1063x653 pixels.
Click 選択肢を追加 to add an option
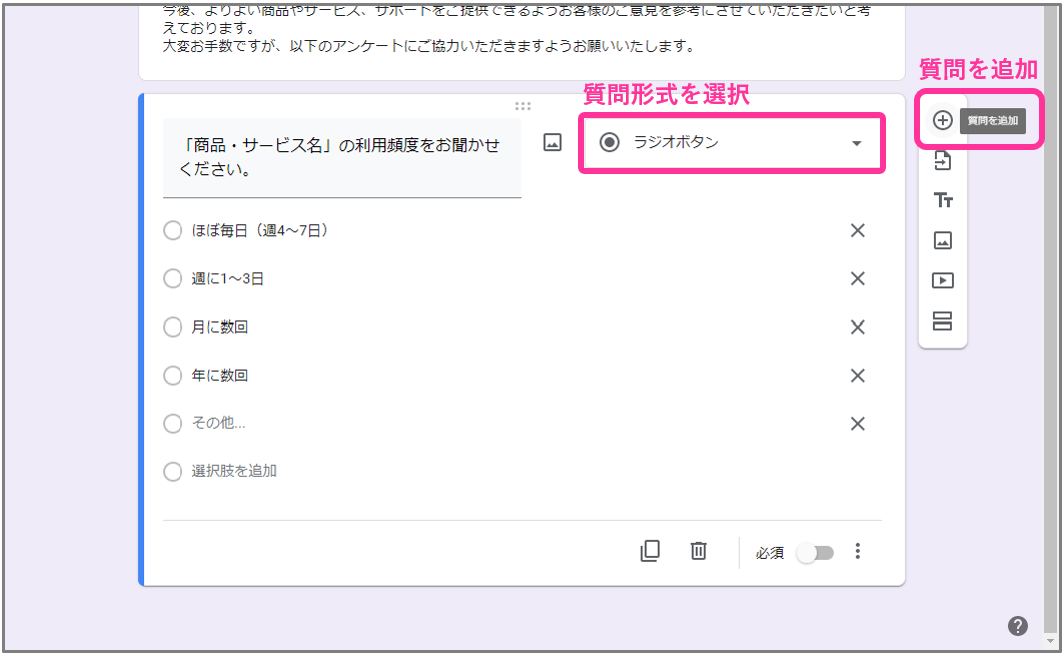coord(234,471)
